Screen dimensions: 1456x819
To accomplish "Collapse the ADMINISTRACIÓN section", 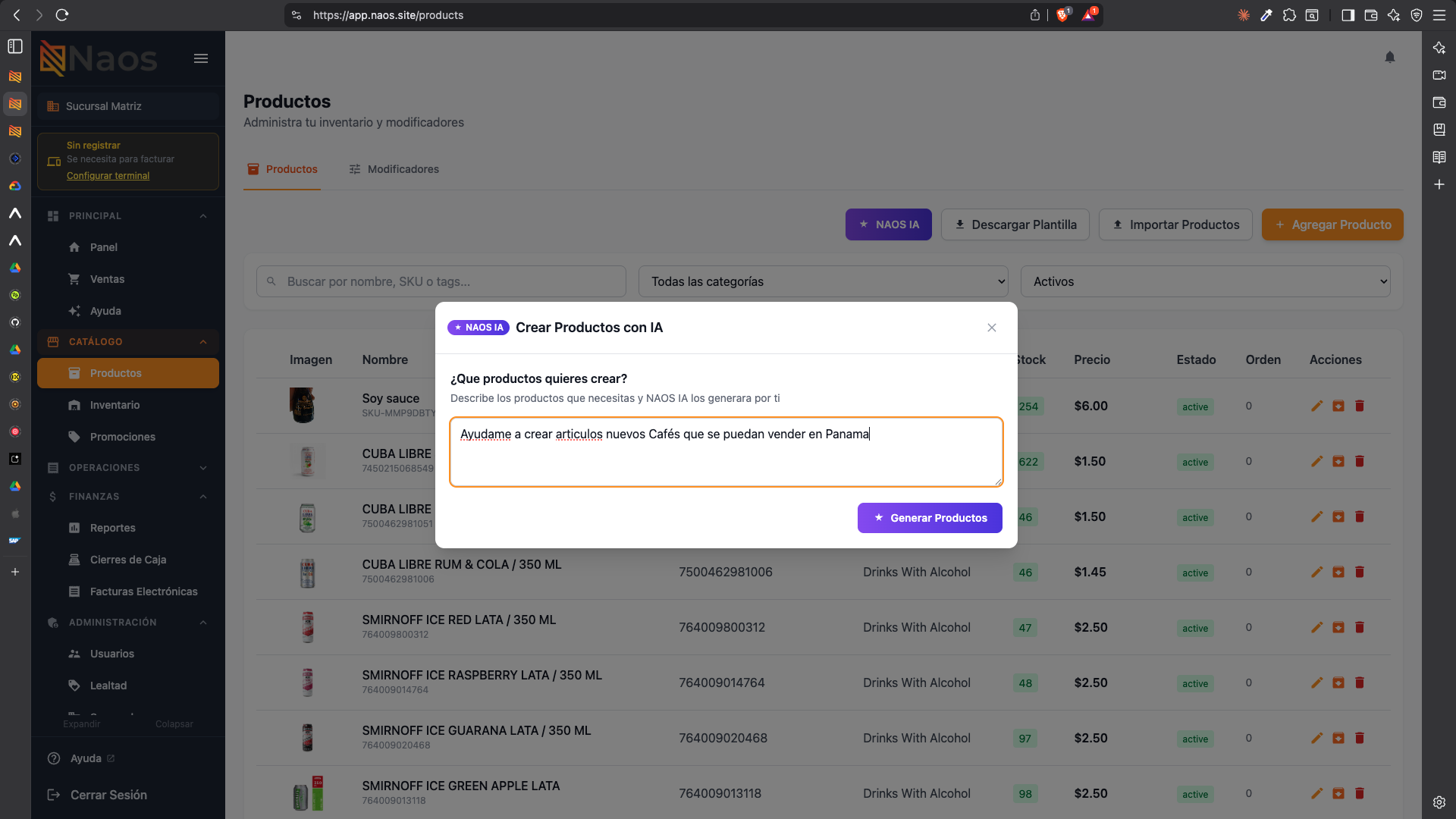I will point(128,623).
